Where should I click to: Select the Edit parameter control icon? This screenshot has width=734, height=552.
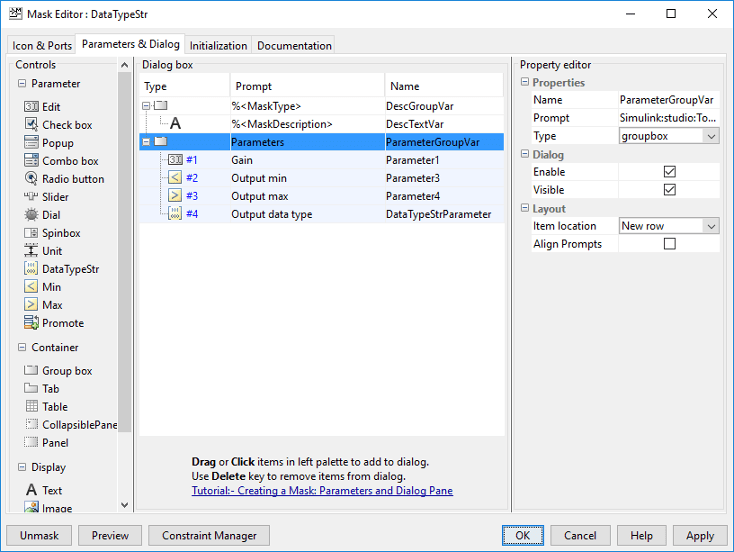32,107
